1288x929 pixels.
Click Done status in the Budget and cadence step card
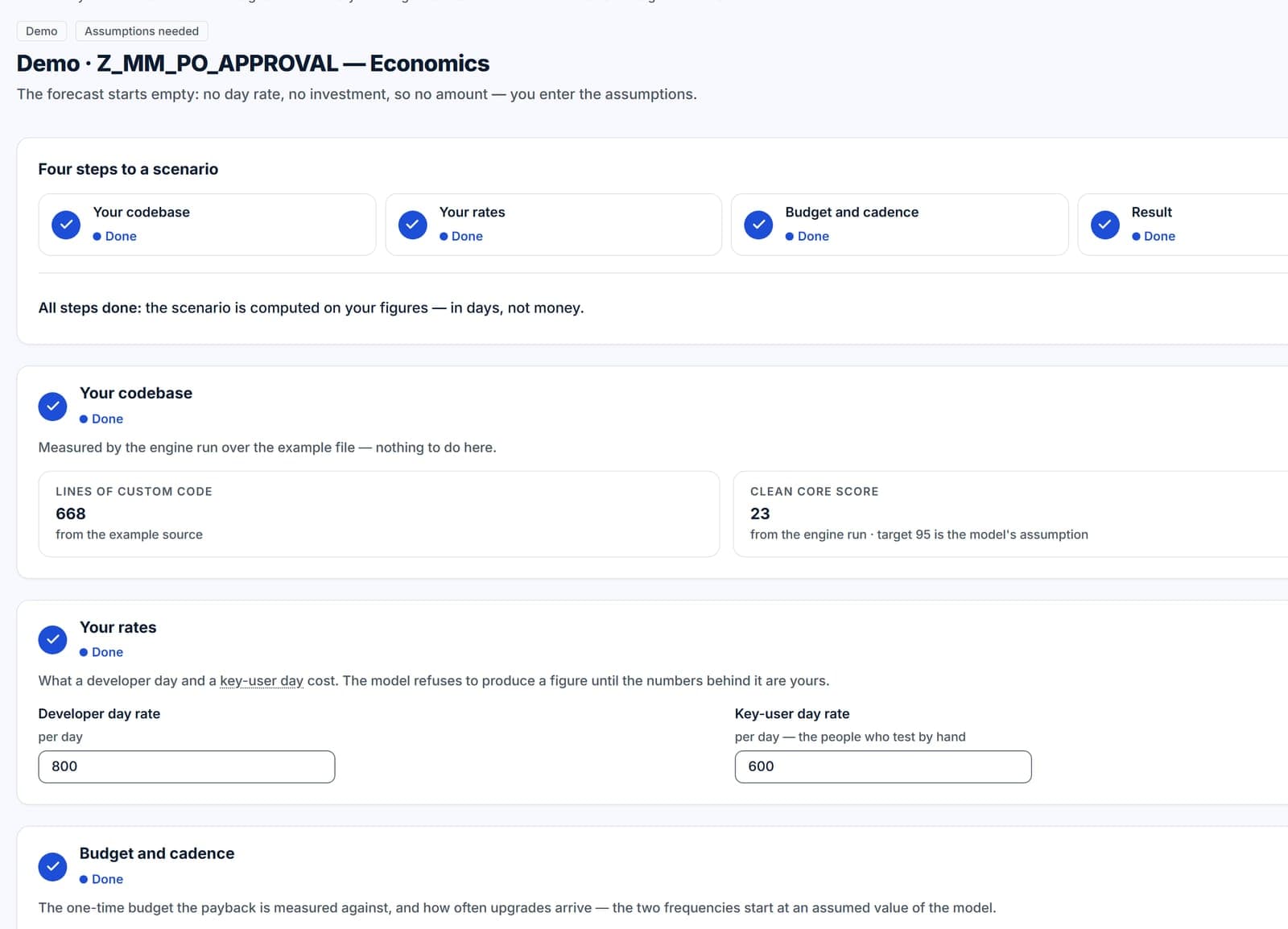(807, 236)
